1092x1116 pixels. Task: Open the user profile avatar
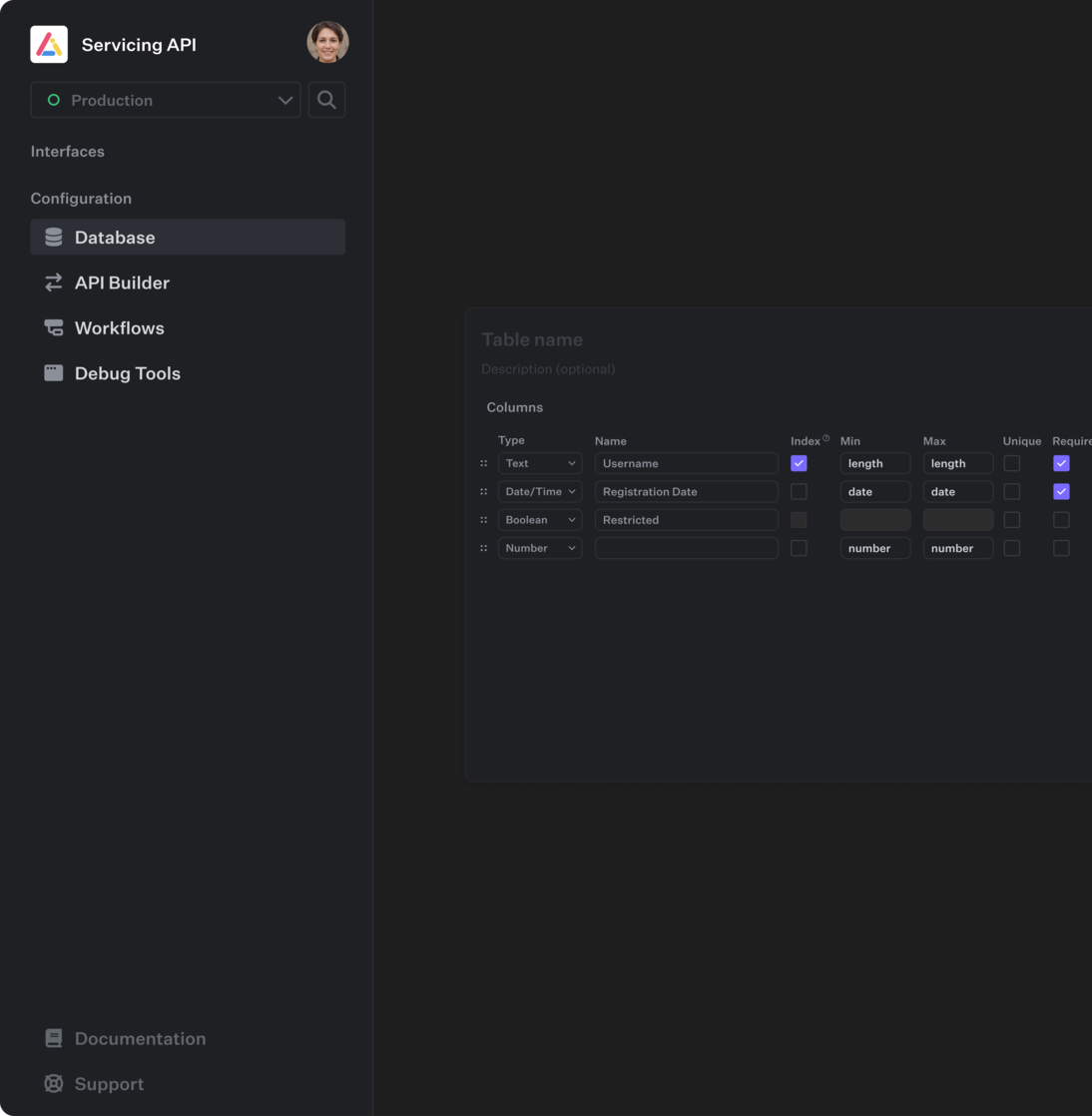[327, 42]
